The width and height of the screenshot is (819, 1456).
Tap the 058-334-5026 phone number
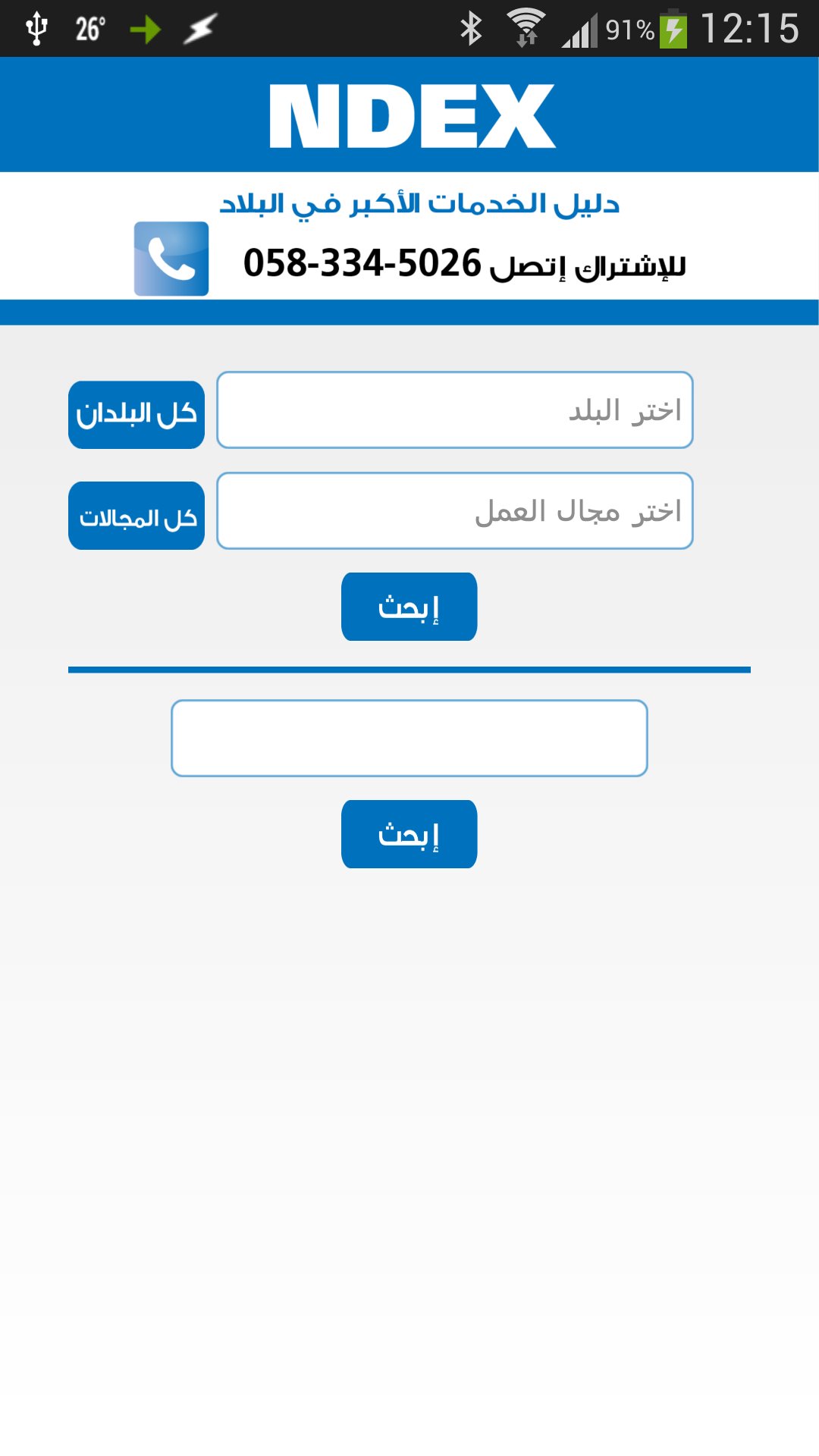(362, 263)
